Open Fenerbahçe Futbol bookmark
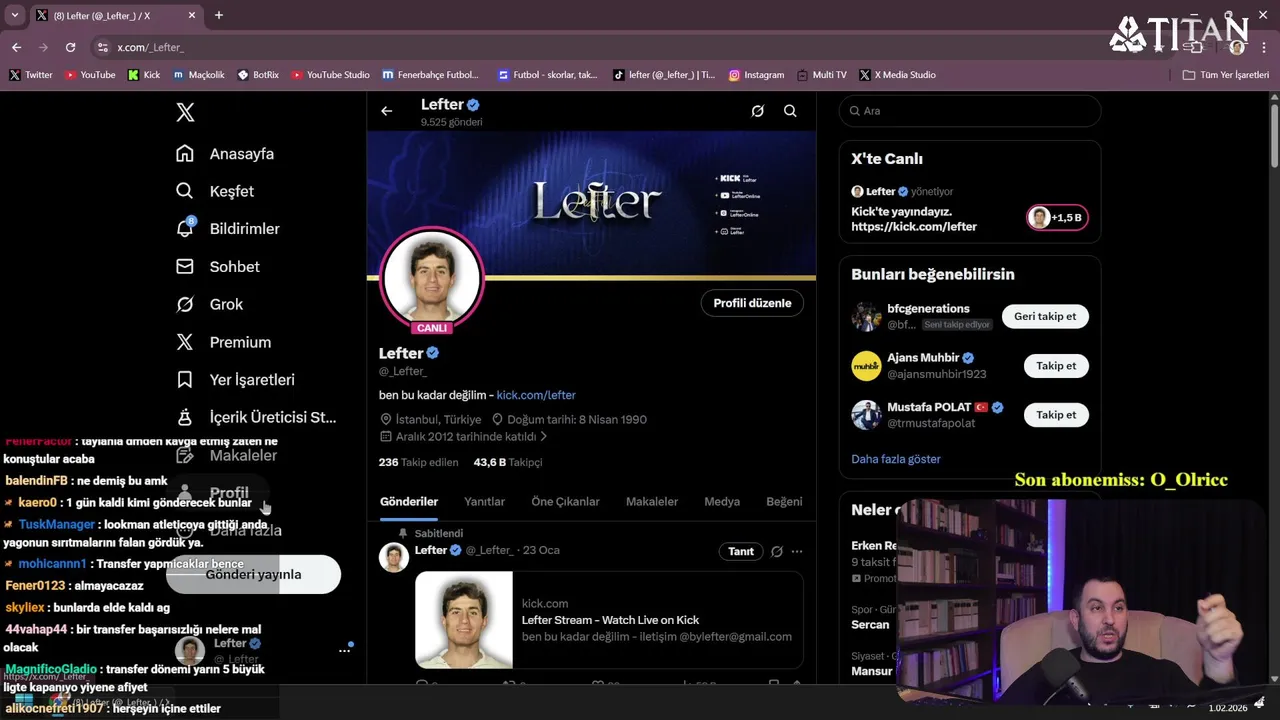 [x=431, y=75]
